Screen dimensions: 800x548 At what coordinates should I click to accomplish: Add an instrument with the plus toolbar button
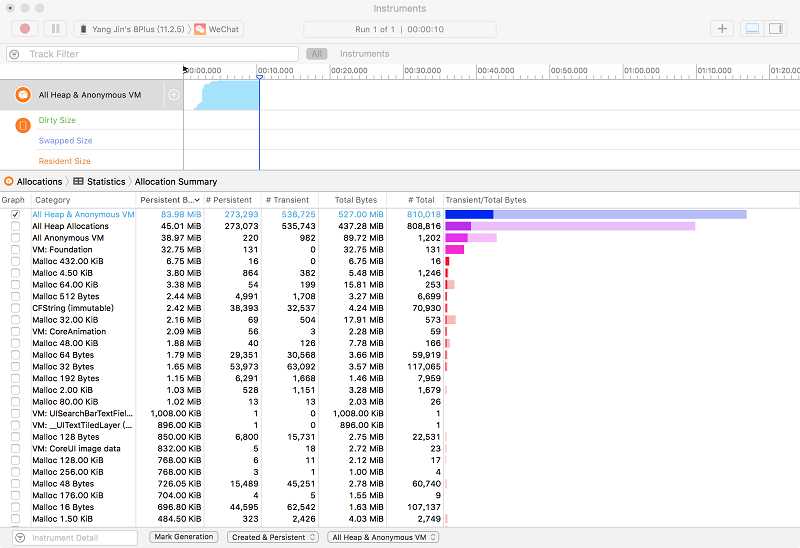(722, 29)
